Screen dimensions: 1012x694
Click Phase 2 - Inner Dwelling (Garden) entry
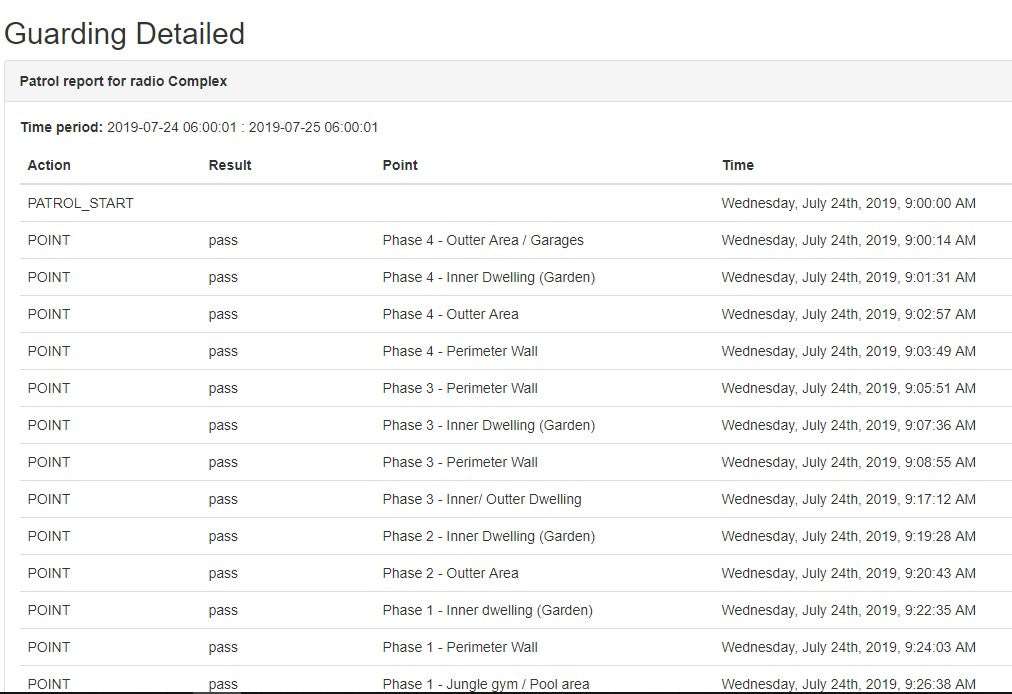coord(488,536)
